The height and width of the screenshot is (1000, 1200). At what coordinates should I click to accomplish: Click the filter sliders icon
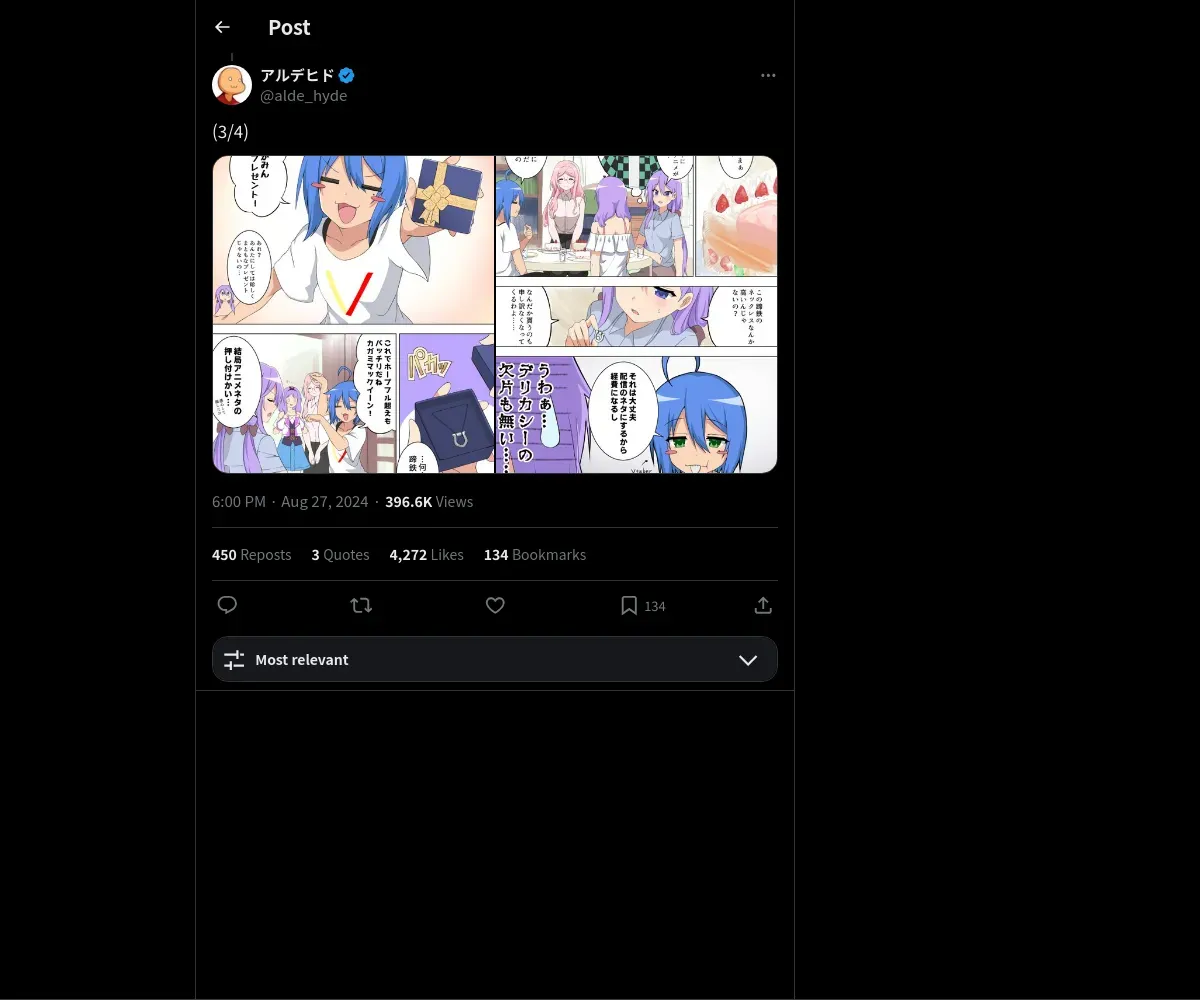click(234, 660)
